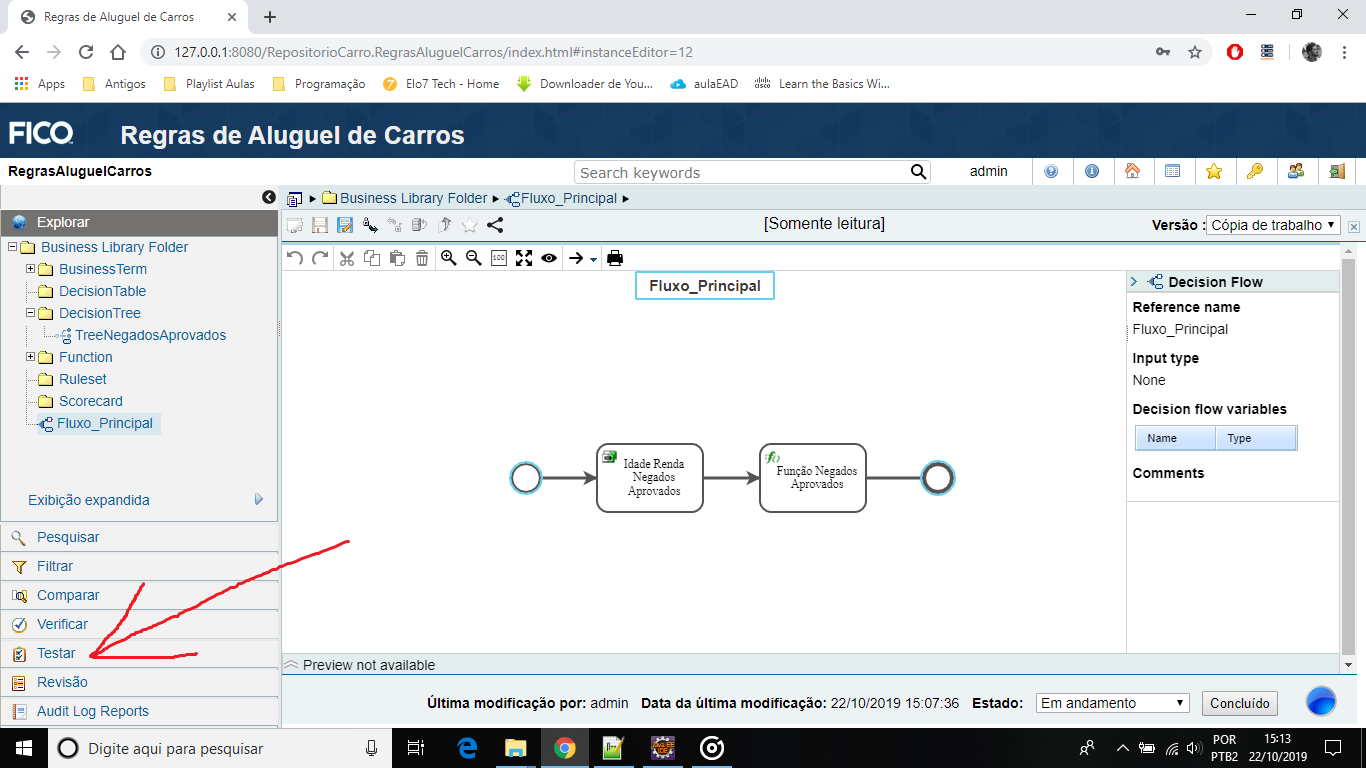The width and height of the screenshot is (1366, 768).
Task: Print the Fluxo_Principal decision flow
Action: point(613,257)
